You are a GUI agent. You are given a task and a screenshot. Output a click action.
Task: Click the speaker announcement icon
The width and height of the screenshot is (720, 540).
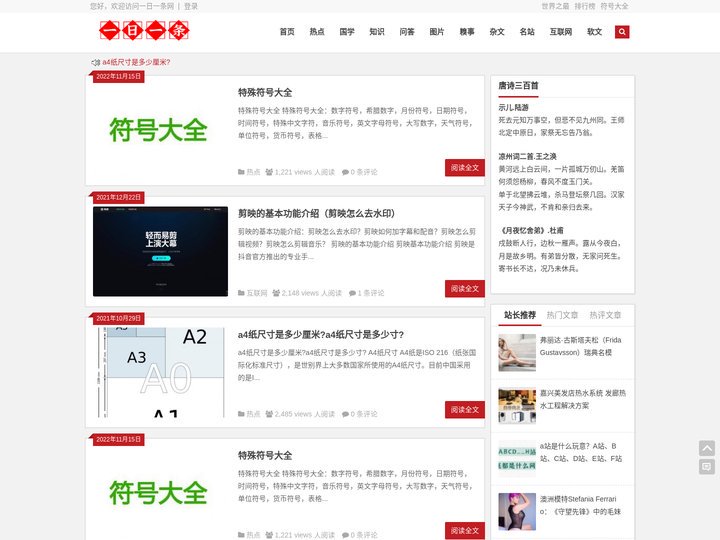(x=96, y=62)
